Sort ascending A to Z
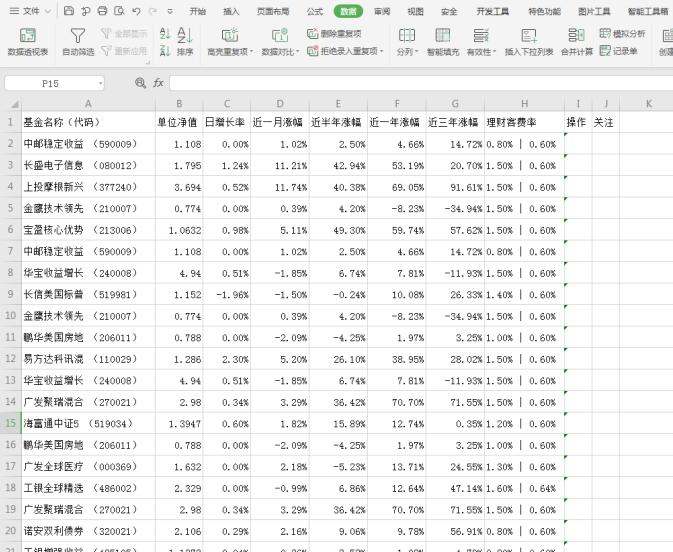 tap(165, 33)
